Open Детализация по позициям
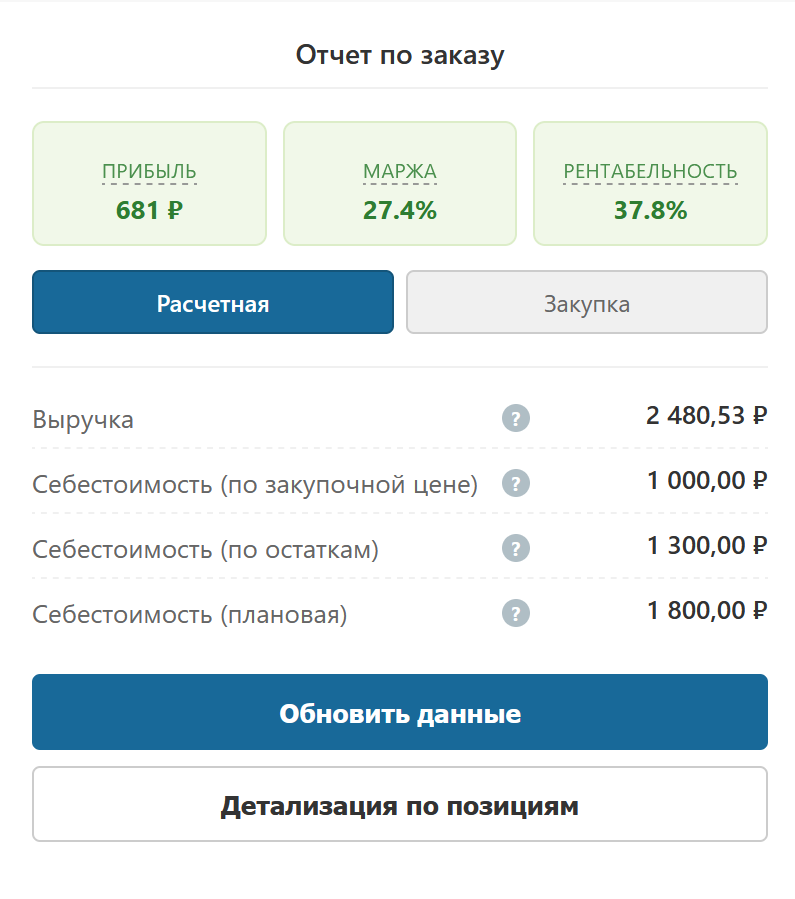 pyautogui.click(x=400, y=804)
